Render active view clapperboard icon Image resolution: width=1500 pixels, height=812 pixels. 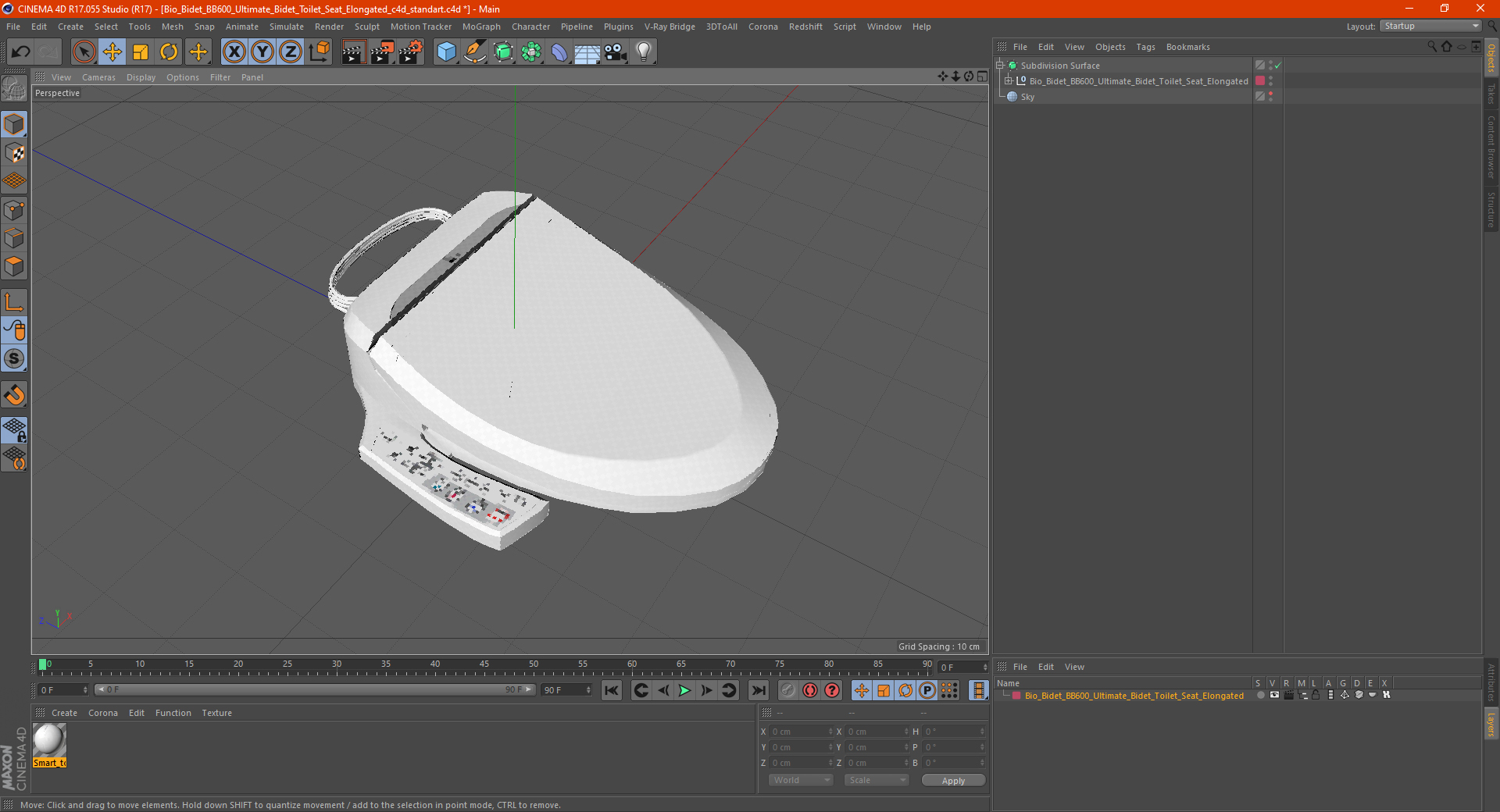click(x=353, y=52)
